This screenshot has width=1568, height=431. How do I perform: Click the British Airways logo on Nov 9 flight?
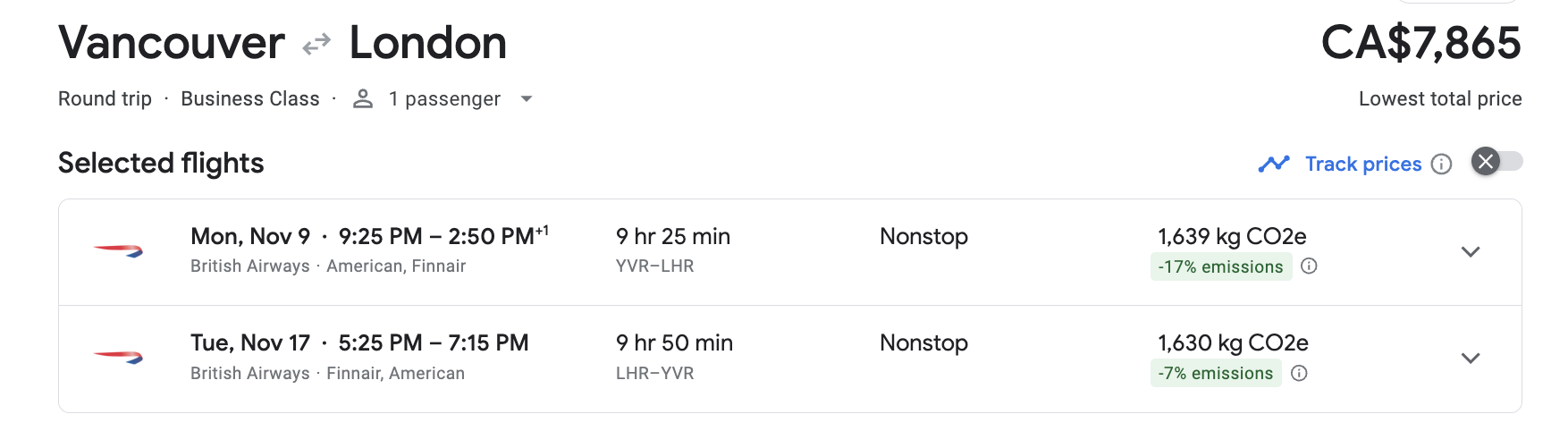(118, 251)
